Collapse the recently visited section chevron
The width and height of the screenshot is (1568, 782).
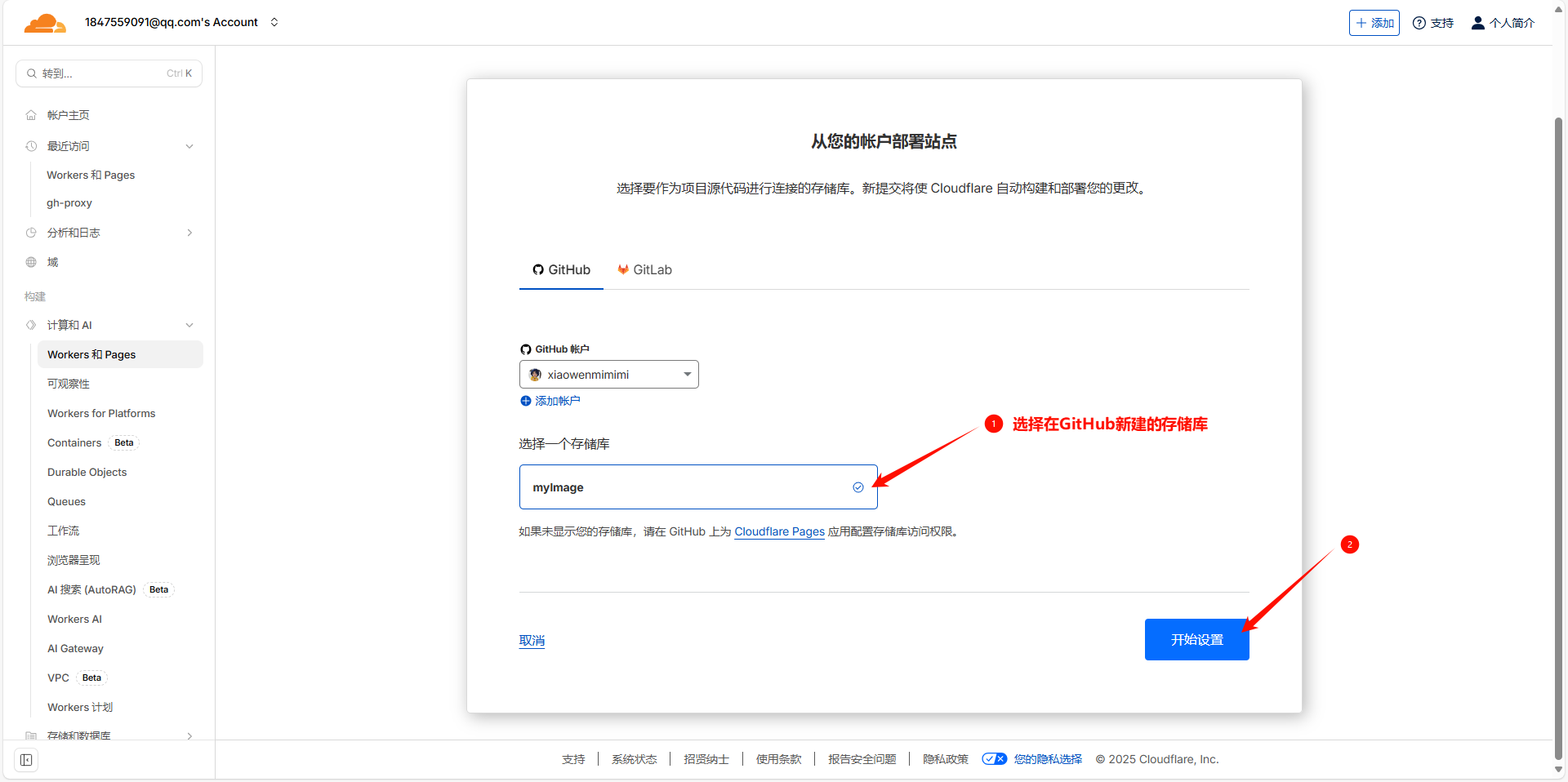click(x=189, y=146)
